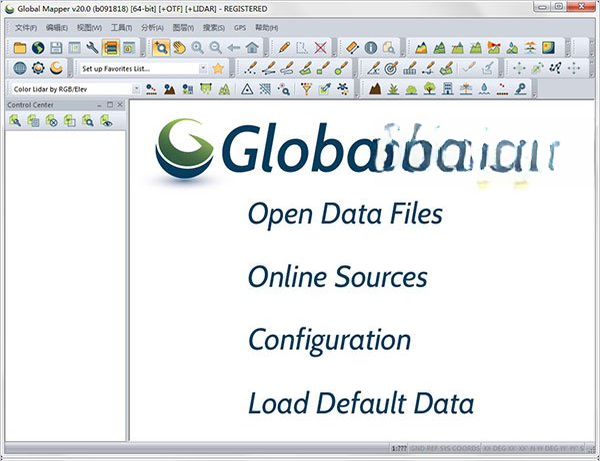The width and height of the screenshot is (600, 461).
Task: Click the water droplet classification icon
Action: [484, 89]
